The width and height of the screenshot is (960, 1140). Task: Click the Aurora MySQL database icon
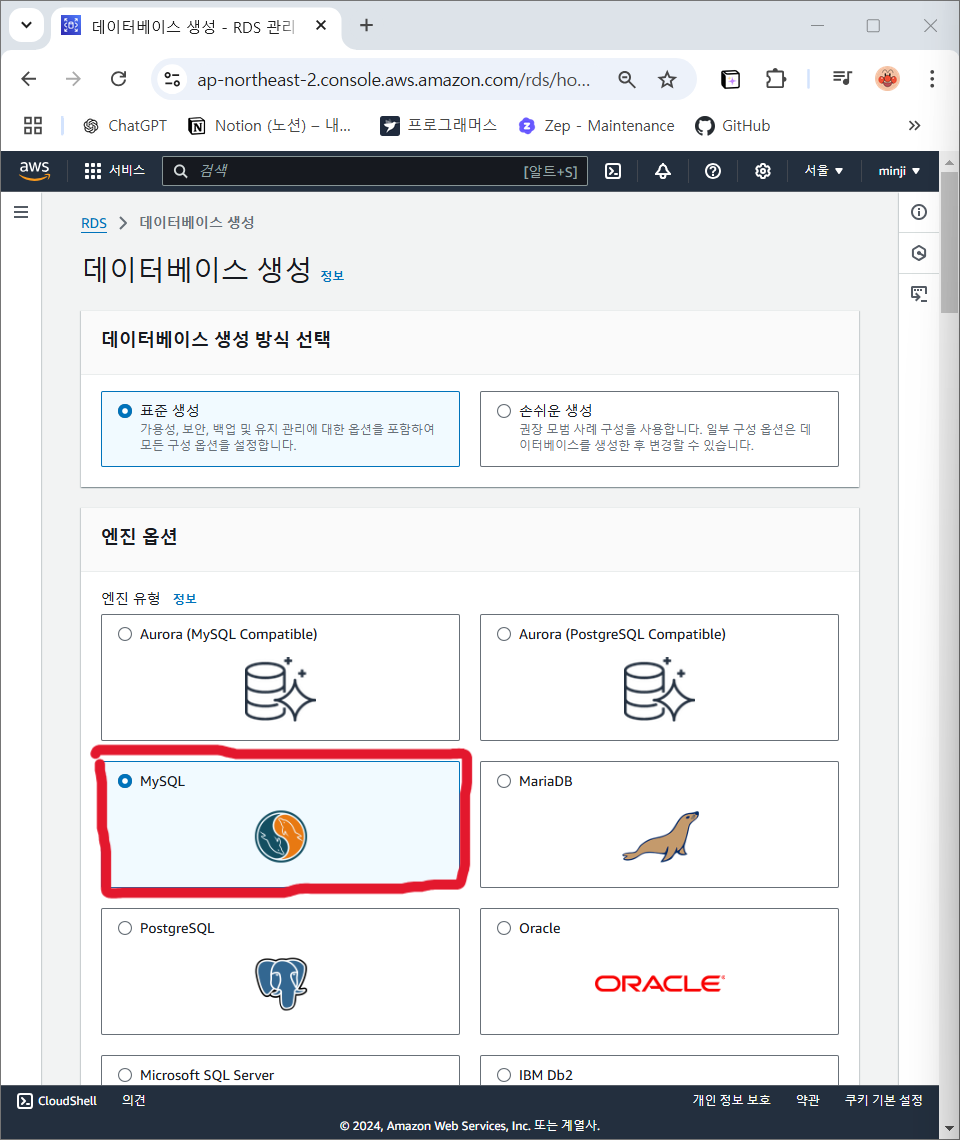click(x=280, y=689)
